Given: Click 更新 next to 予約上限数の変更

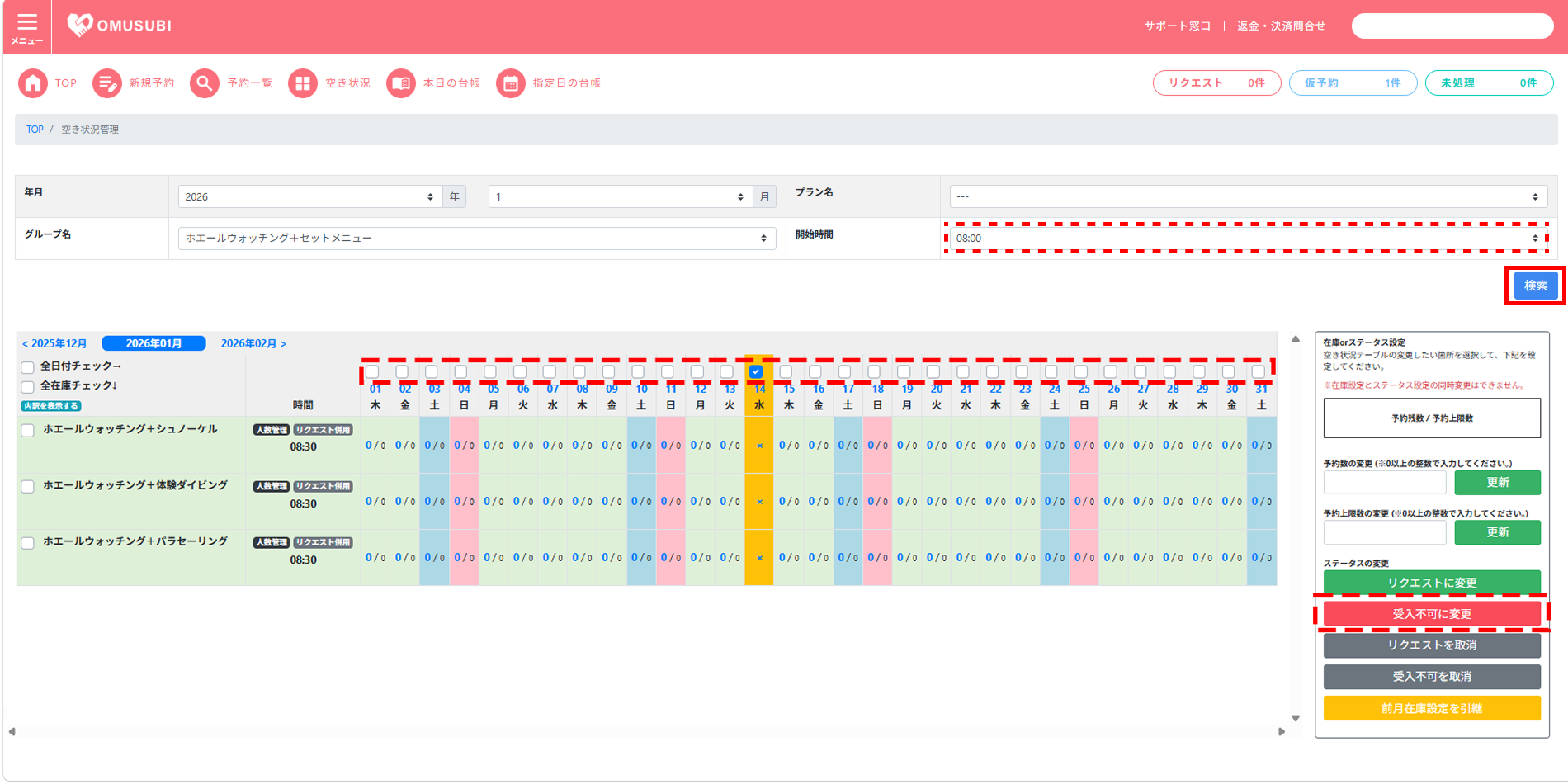Looking at the screenshot, I should coord(1497,532).
